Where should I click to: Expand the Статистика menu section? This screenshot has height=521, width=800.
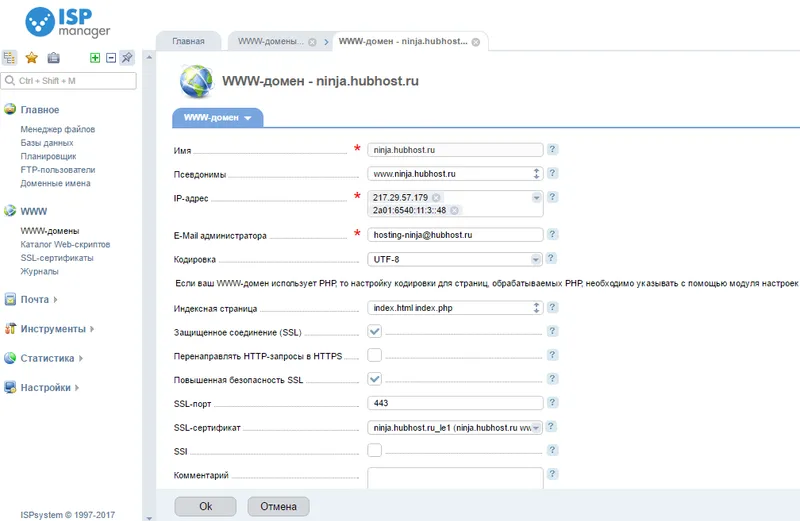coord(81,358)
